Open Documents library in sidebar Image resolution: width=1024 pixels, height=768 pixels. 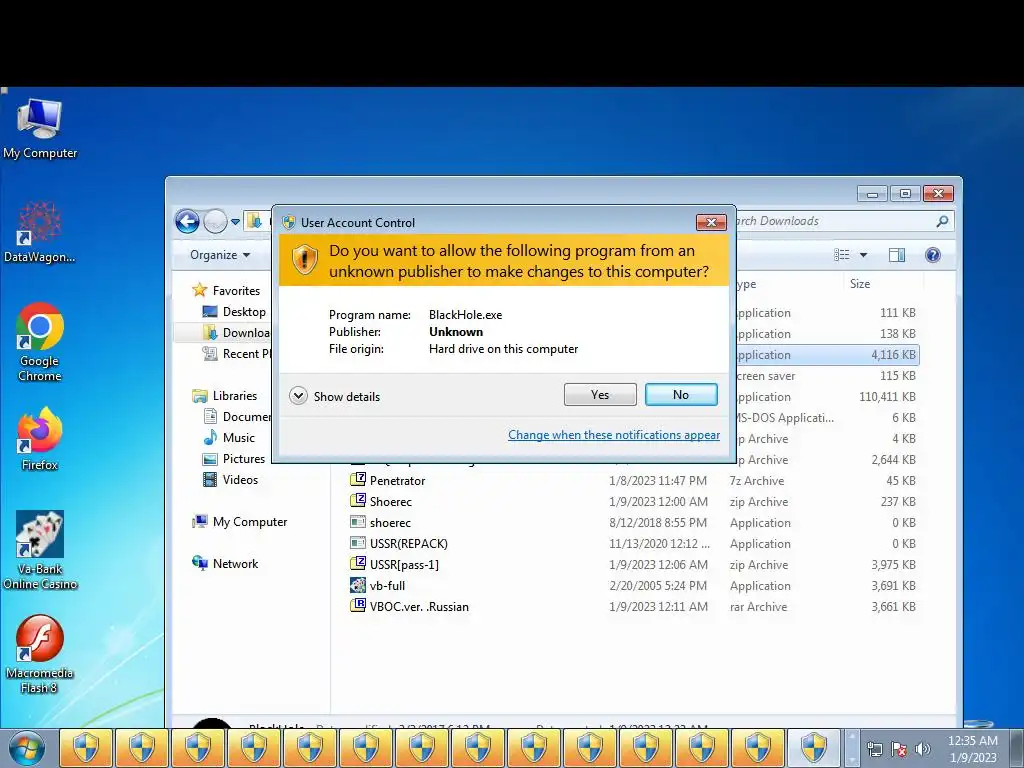pos(237,417)
